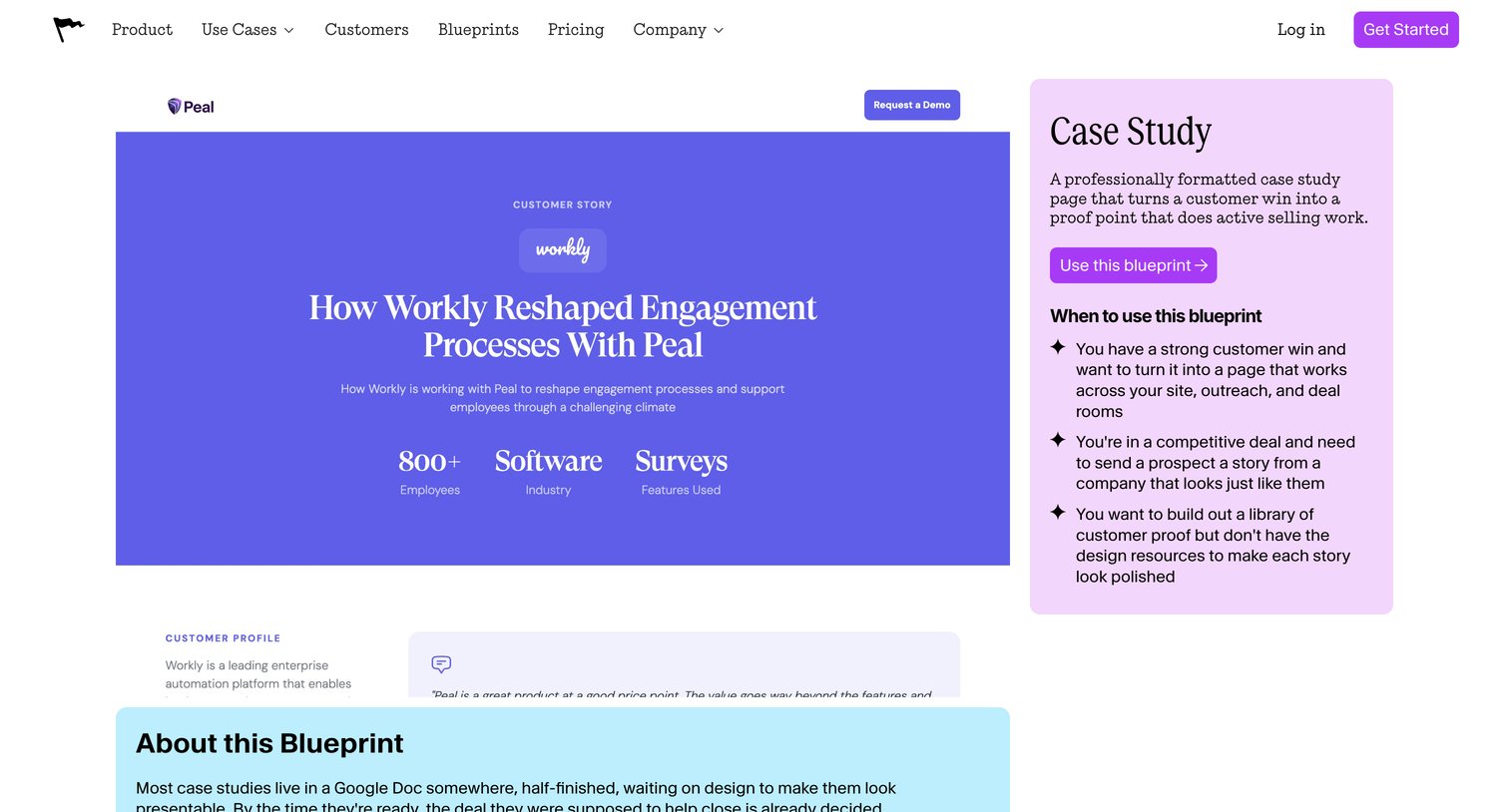The width and height of the screenshot is (1509, 812).
Task: Click the 'CUSTOMER PROFILE' heading
Action: pyautogui.click(x=223, y=638)
